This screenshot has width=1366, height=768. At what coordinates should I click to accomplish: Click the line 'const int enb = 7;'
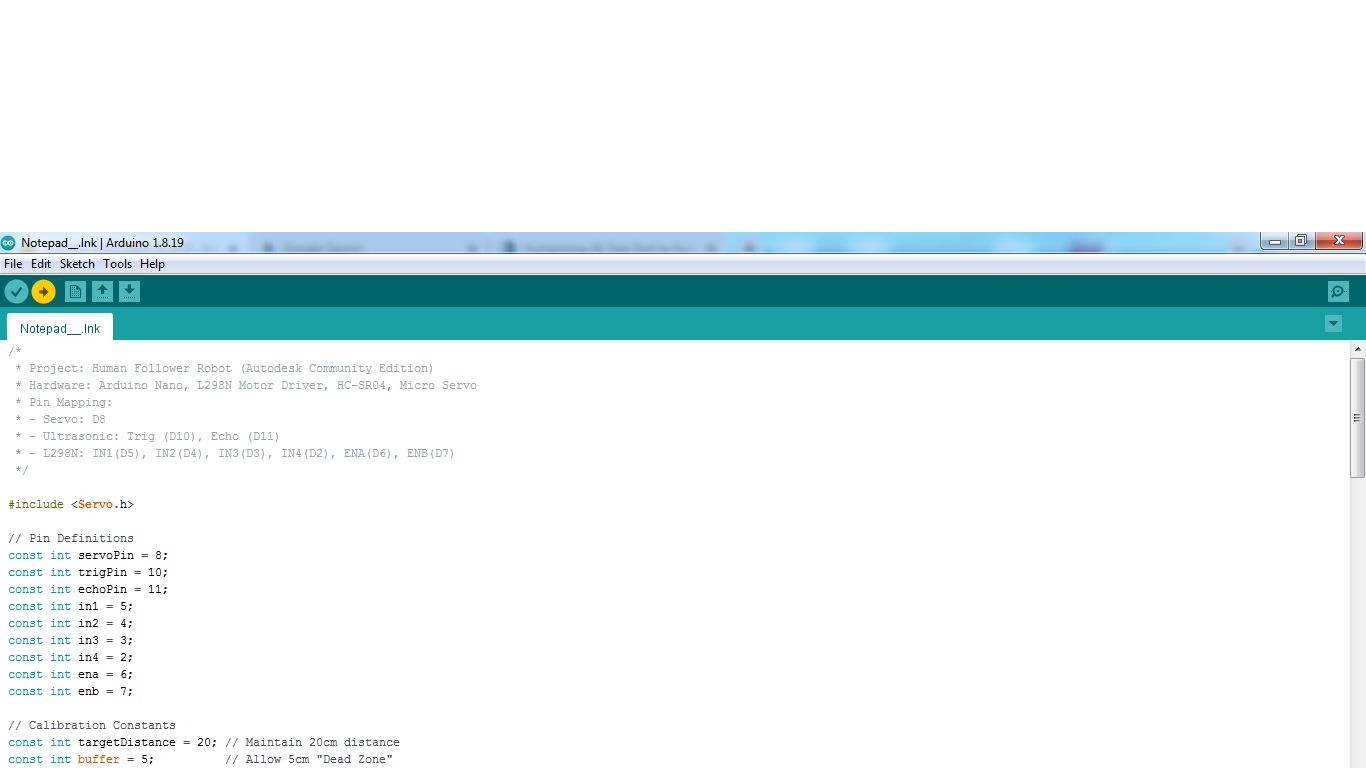71,691
